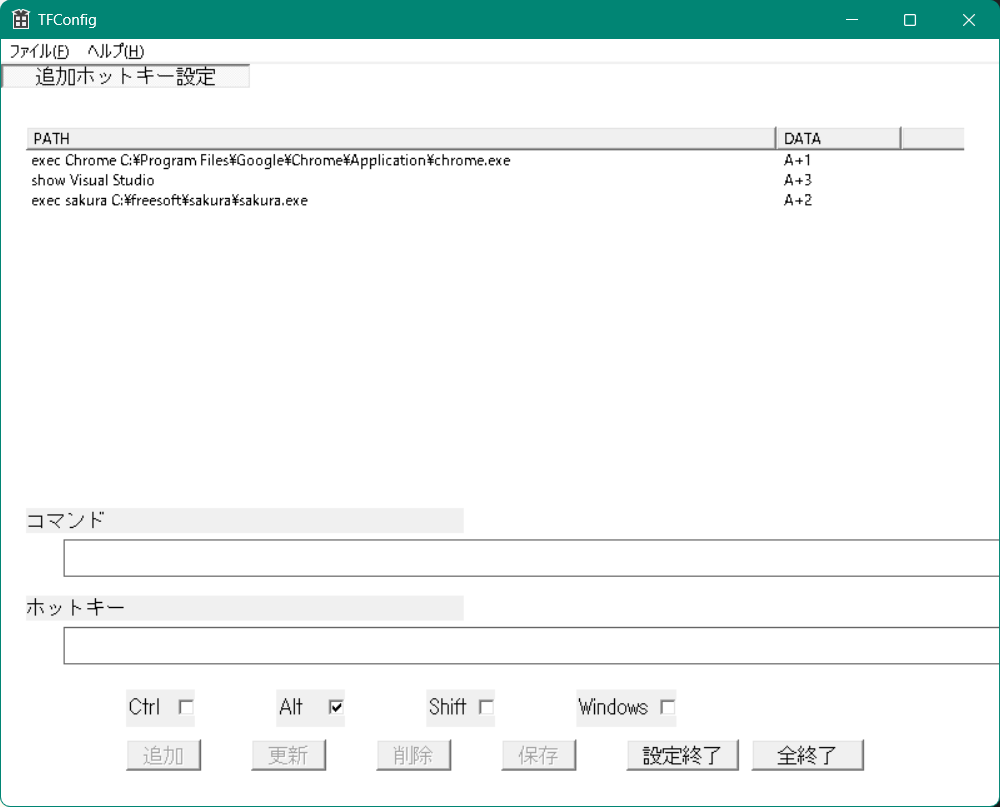1000x807 pixels.
Task: Enable the Shift modifier checkbox
Action: [486, 707]
